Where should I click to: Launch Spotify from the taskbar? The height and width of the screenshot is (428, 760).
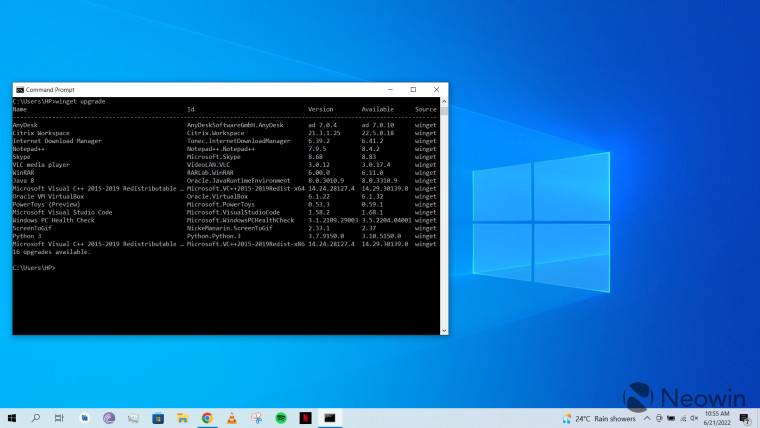(x=280, y=418)
